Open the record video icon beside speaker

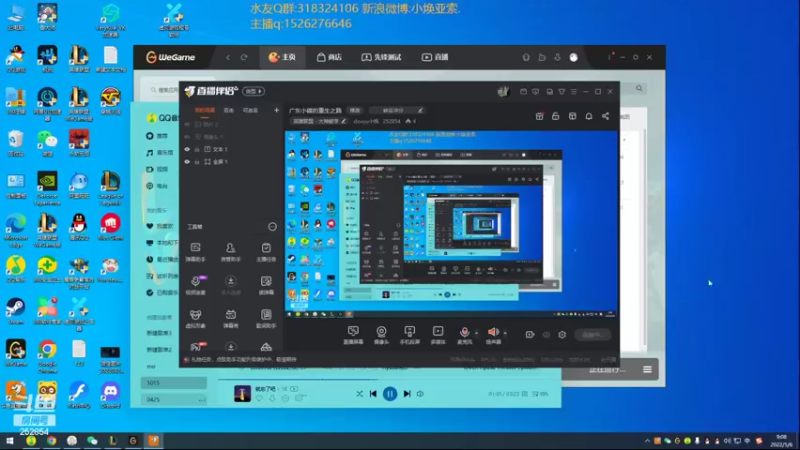[530, 335]
